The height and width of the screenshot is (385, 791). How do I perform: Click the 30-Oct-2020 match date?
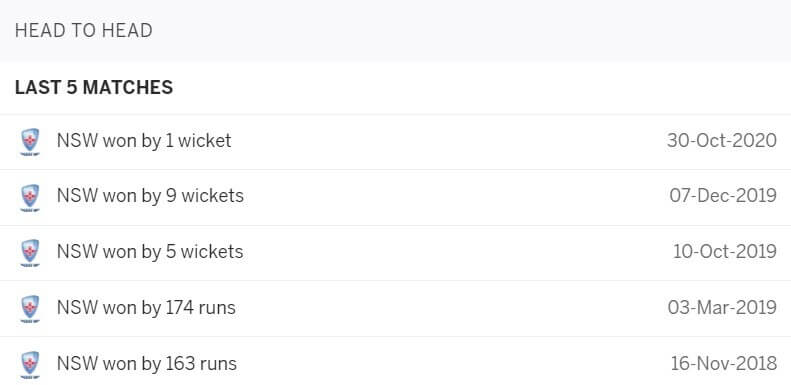721,140
